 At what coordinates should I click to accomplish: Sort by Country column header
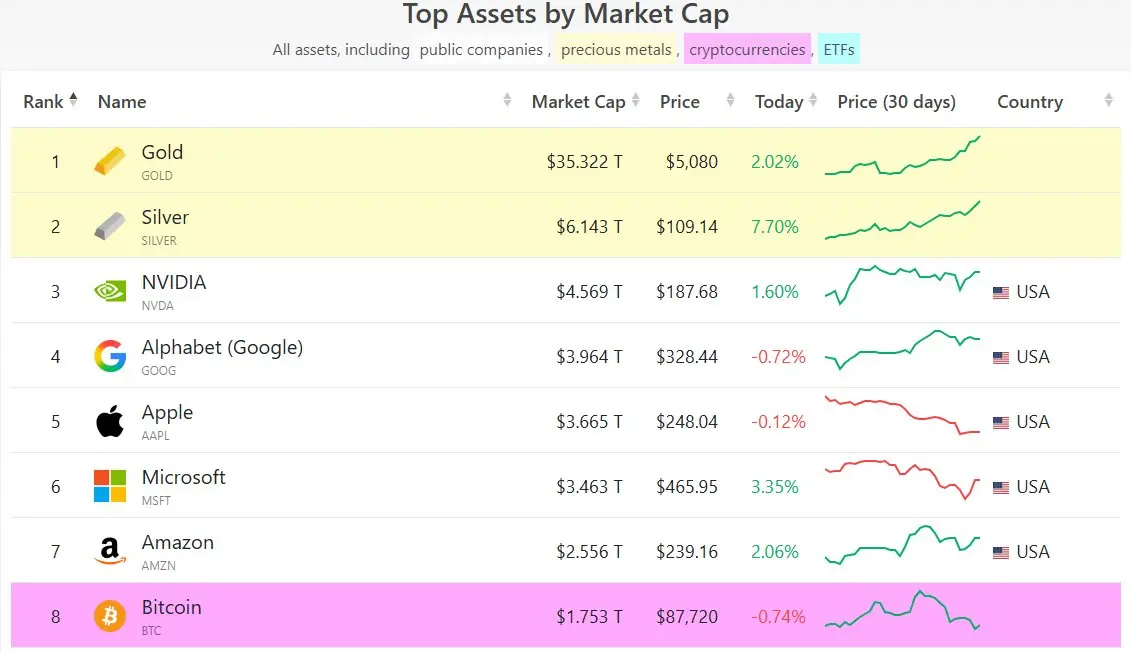pos(1029,101)
